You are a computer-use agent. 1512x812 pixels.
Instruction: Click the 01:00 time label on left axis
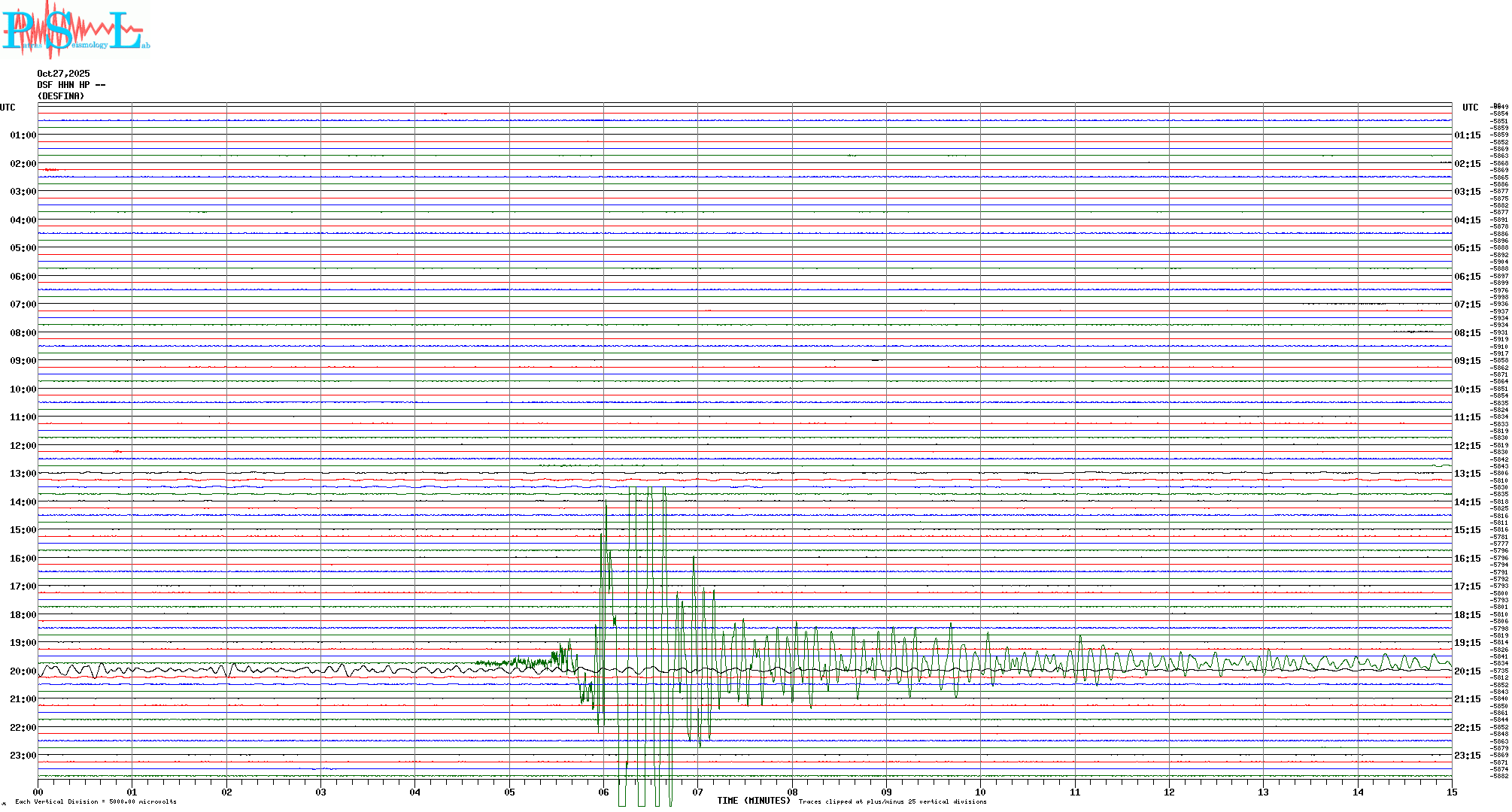23,135
